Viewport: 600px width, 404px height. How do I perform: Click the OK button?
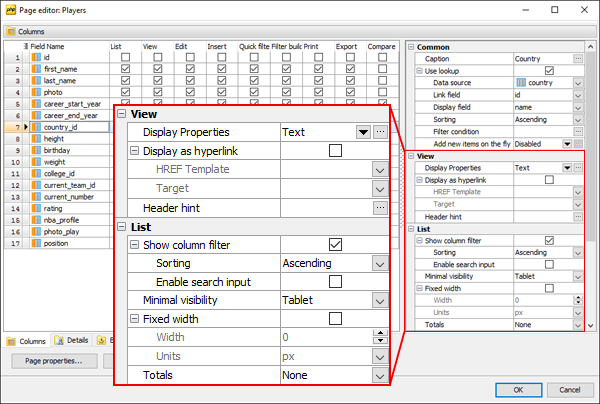tap(518, 387)
